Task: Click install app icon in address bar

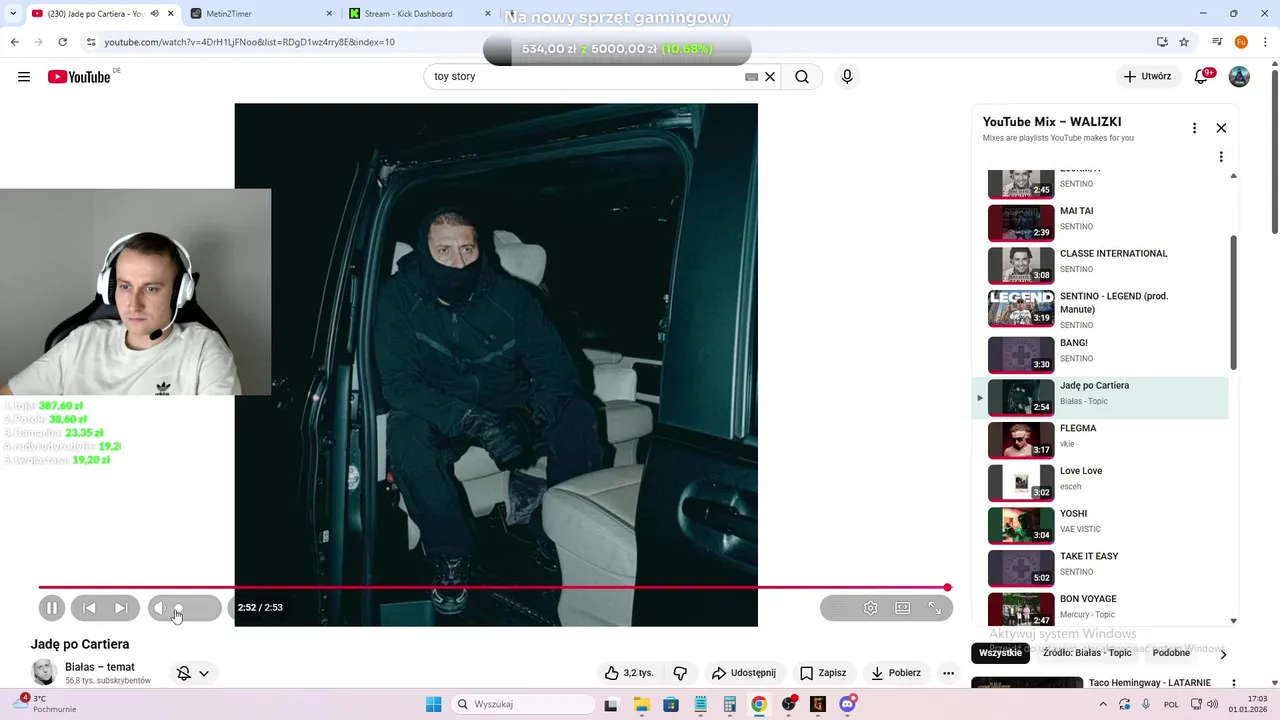Action: pos(1162,42)
